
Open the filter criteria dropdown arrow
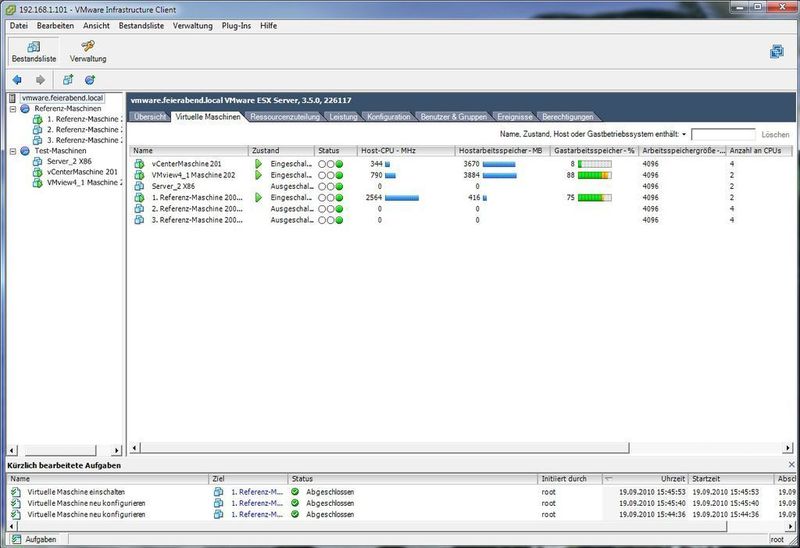pyautogui.click(x=684, y=134)
